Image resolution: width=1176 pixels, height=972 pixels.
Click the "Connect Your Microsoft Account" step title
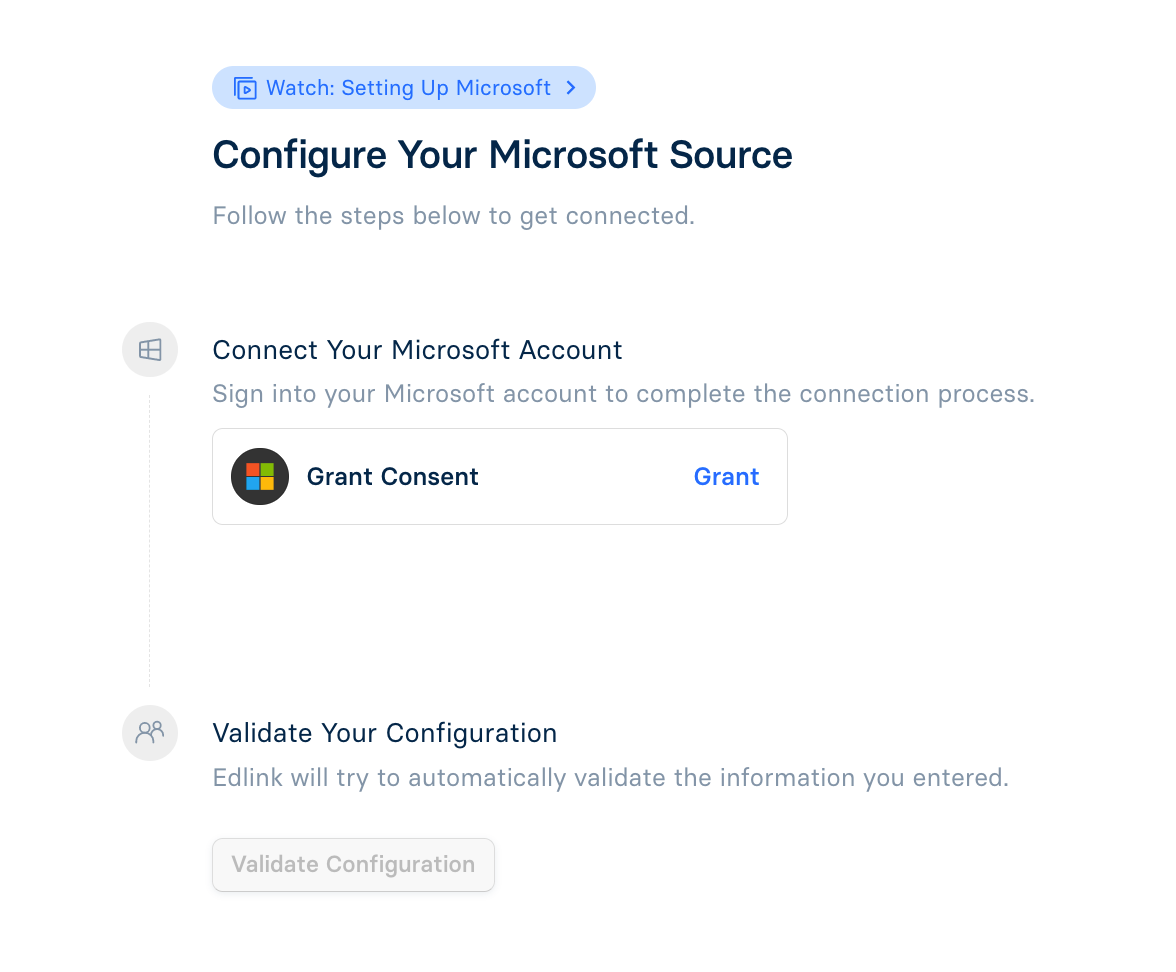click(x=417, y=350)
